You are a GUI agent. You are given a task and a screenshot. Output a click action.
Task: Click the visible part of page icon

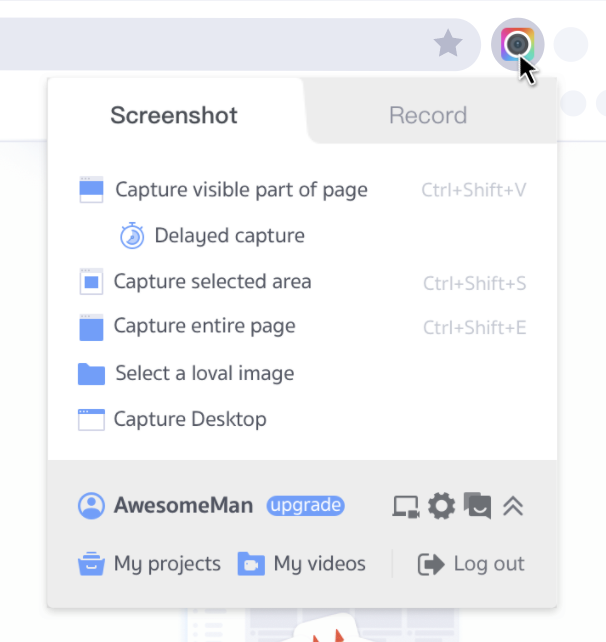tap(91, 190)
